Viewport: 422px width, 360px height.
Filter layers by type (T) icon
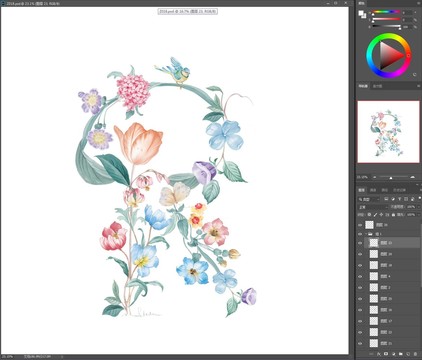tap(399, 199)
